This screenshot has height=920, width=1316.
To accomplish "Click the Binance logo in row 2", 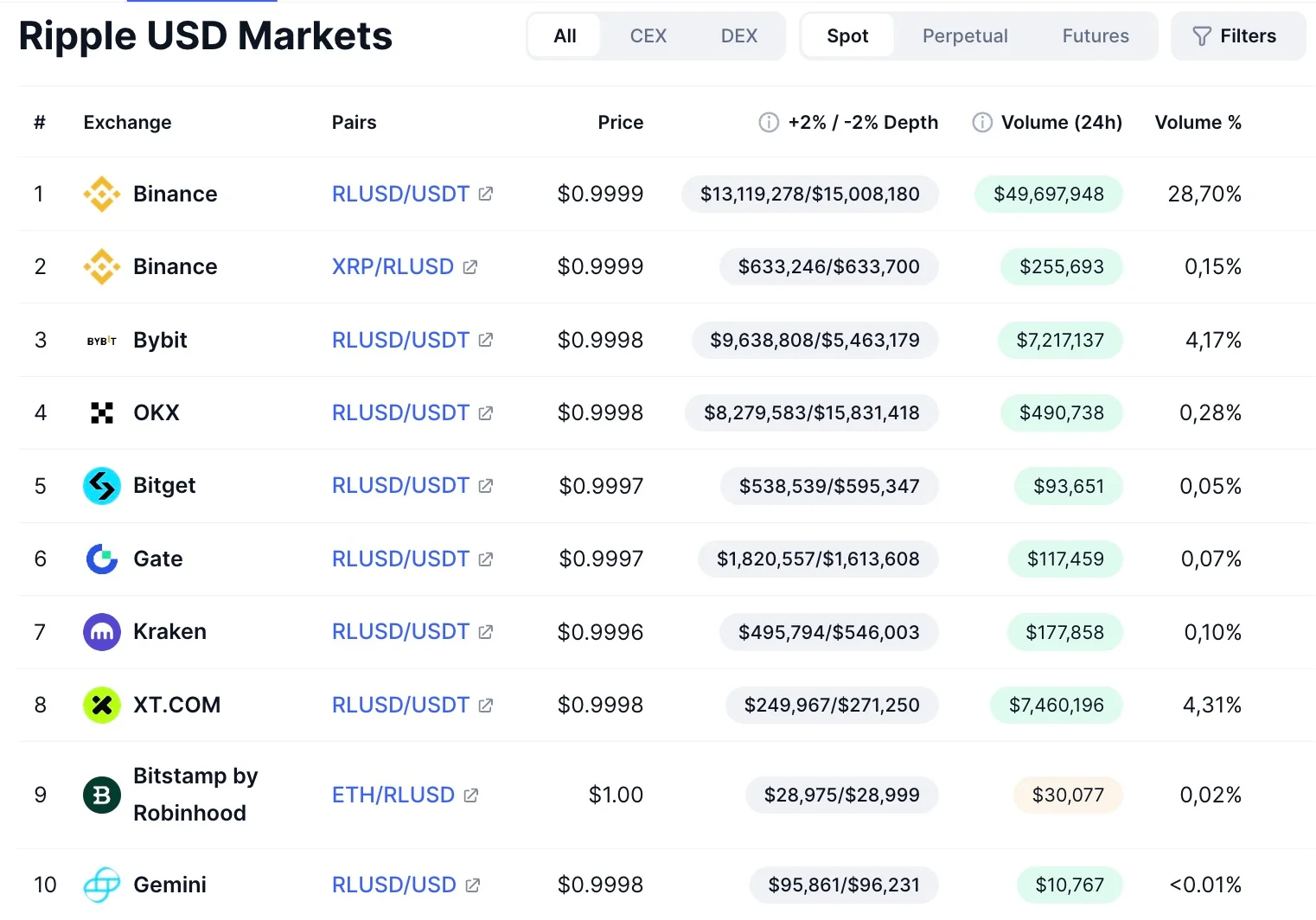I will (x=101, y=266).
